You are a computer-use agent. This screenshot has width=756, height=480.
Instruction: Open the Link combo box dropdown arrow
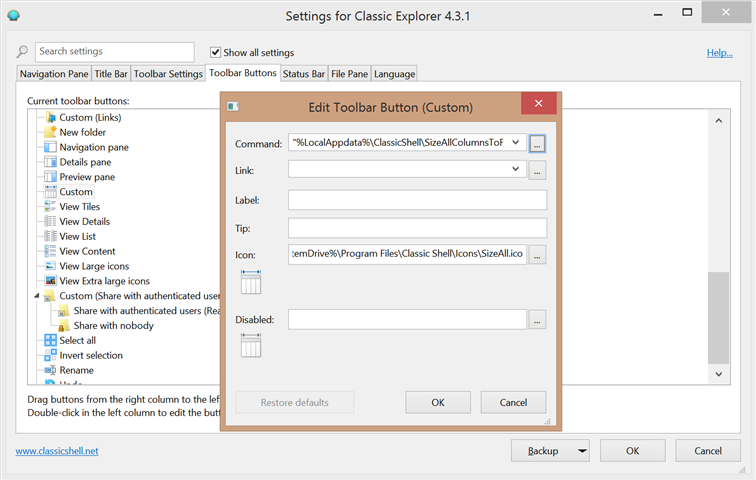point(515,169)
